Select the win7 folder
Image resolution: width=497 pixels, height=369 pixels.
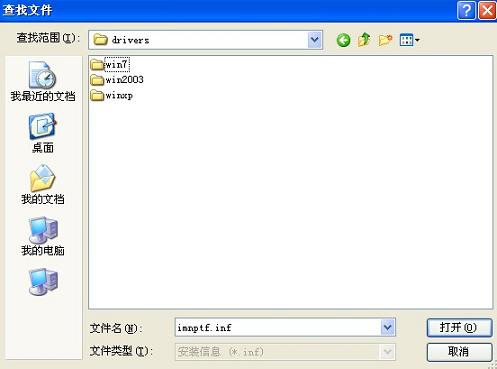[110, 64]
